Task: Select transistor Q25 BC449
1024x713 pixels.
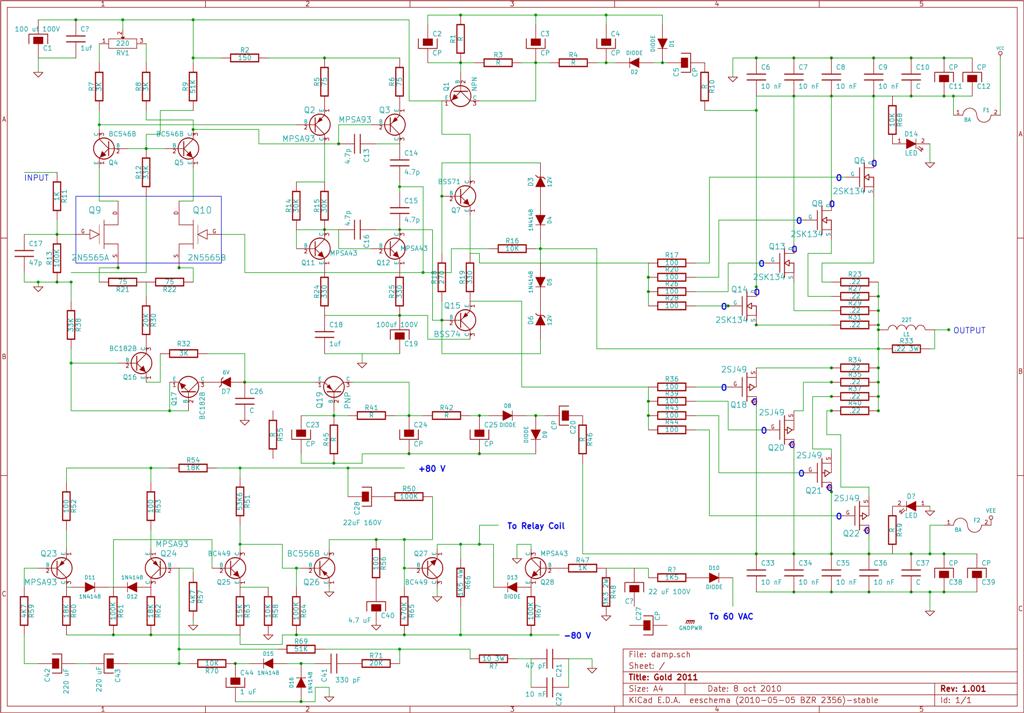Action: click(235, 567)
